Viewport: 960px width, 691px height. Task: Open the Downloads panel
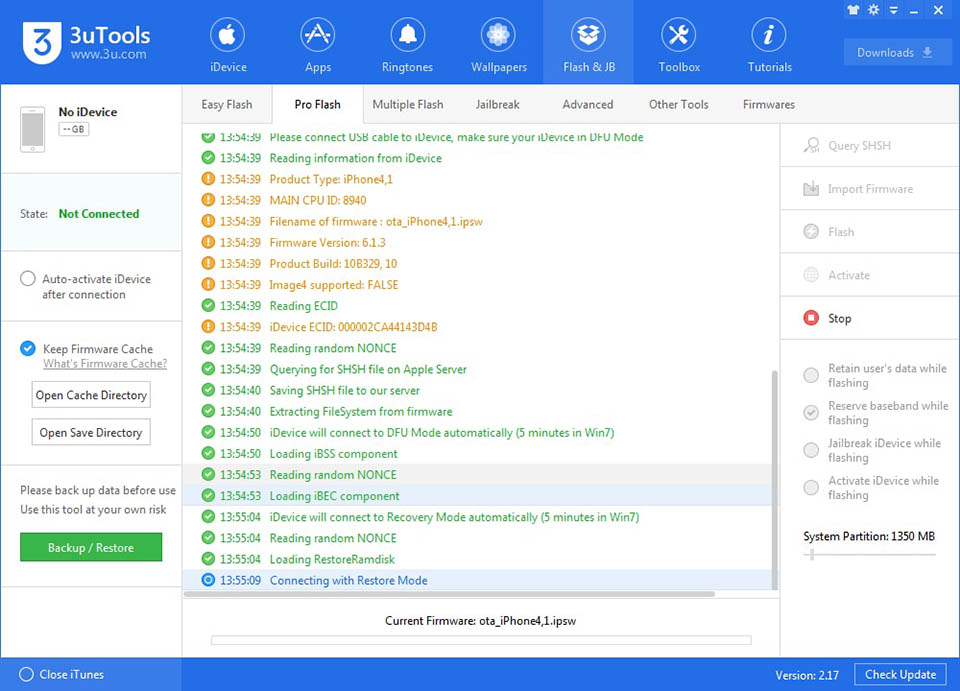pyautogui.click(x=896, y=53)
